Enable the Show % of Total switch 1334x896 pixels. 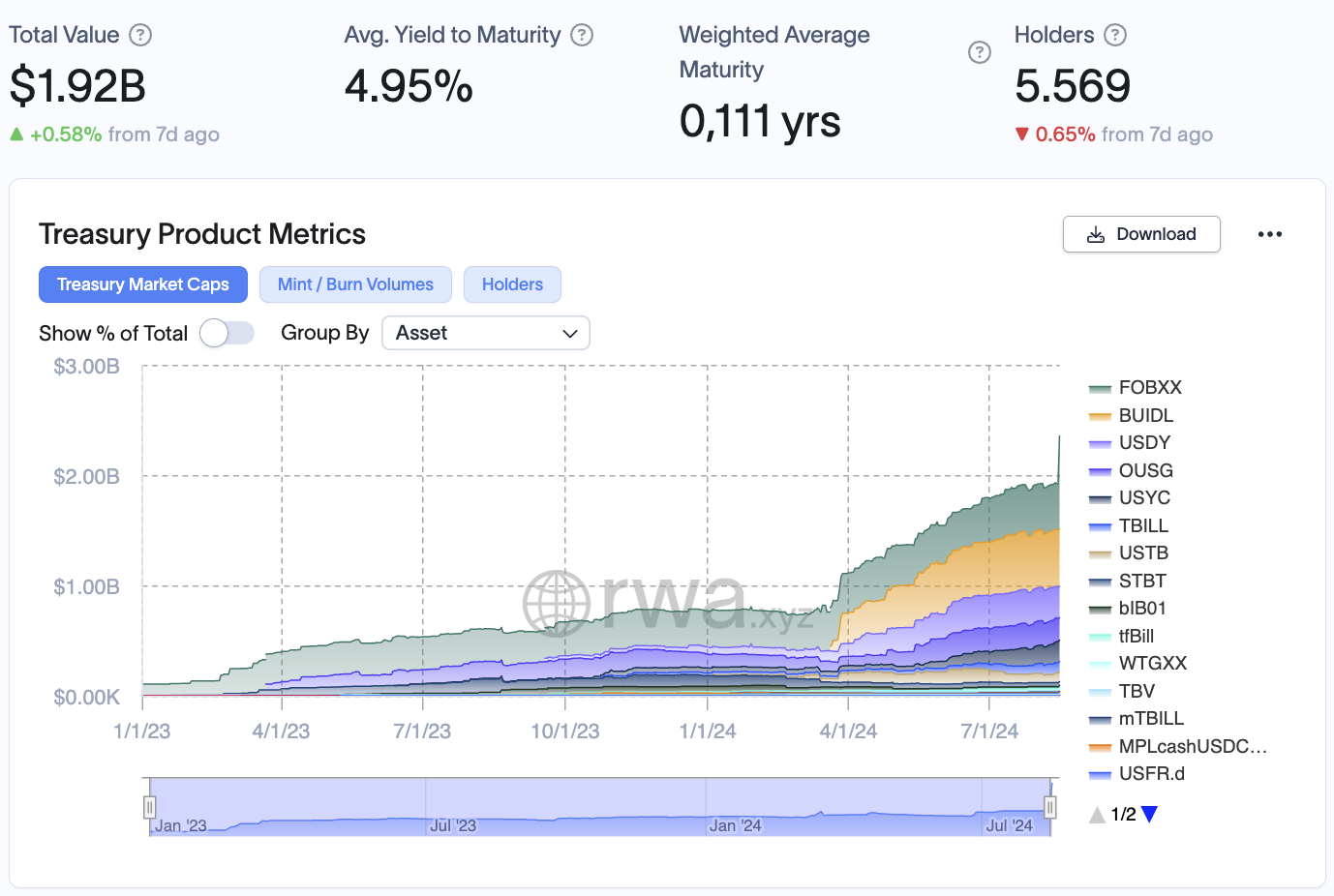coord(227,333)
